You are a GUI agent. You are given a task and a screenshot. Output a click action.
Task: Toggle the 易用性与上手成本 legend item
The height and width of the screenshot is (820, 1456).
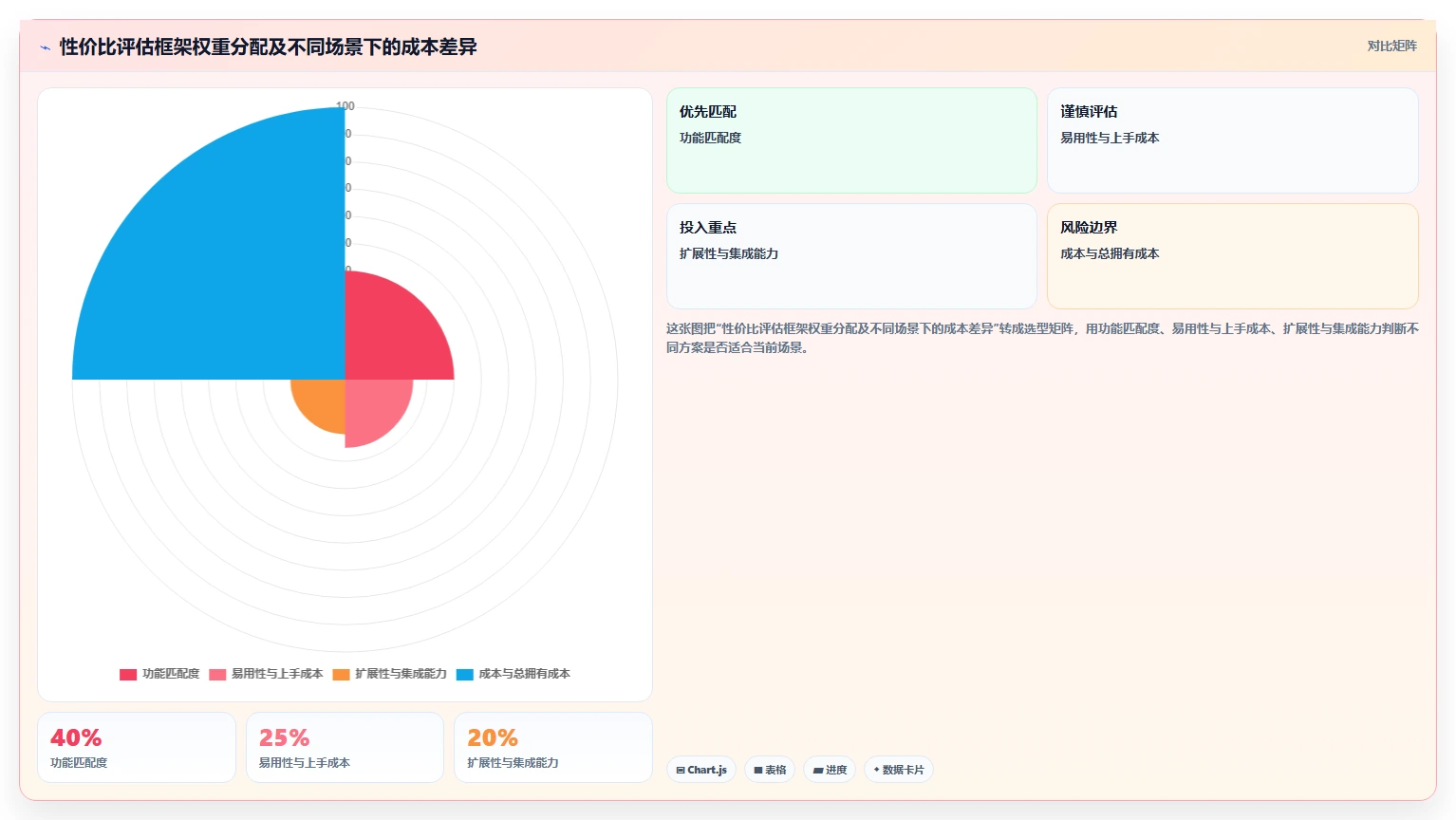click(x=266, y=674)
